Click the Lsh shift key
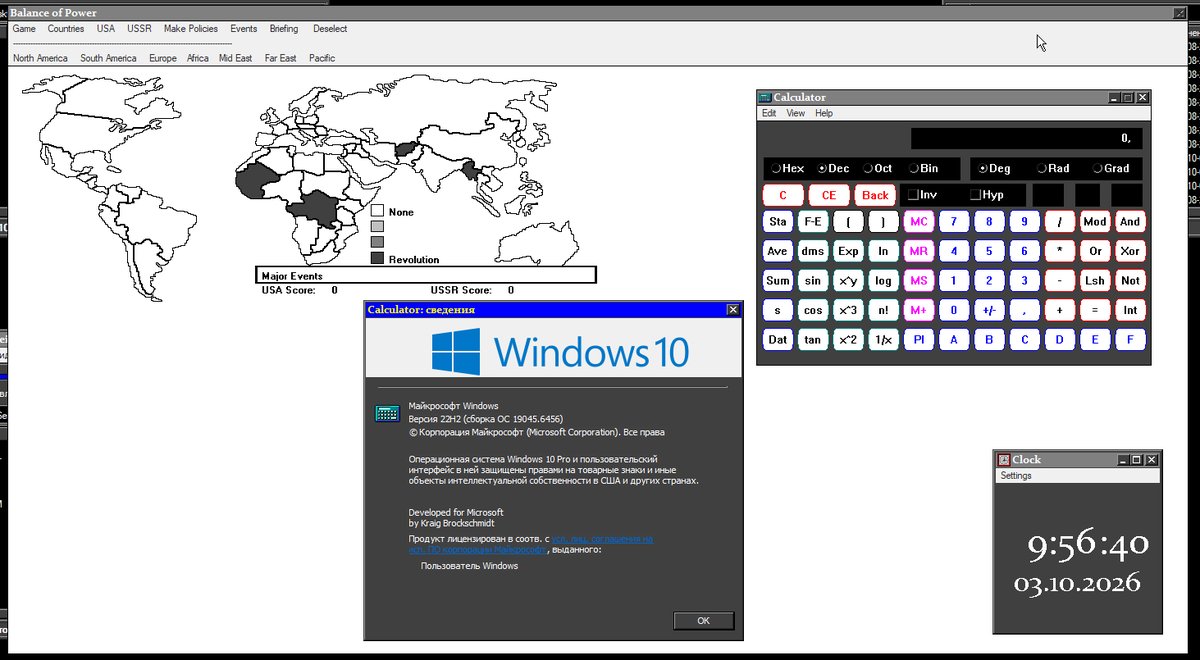The width and height of the screenshot is (1200, 660). tap(1095, 281)
